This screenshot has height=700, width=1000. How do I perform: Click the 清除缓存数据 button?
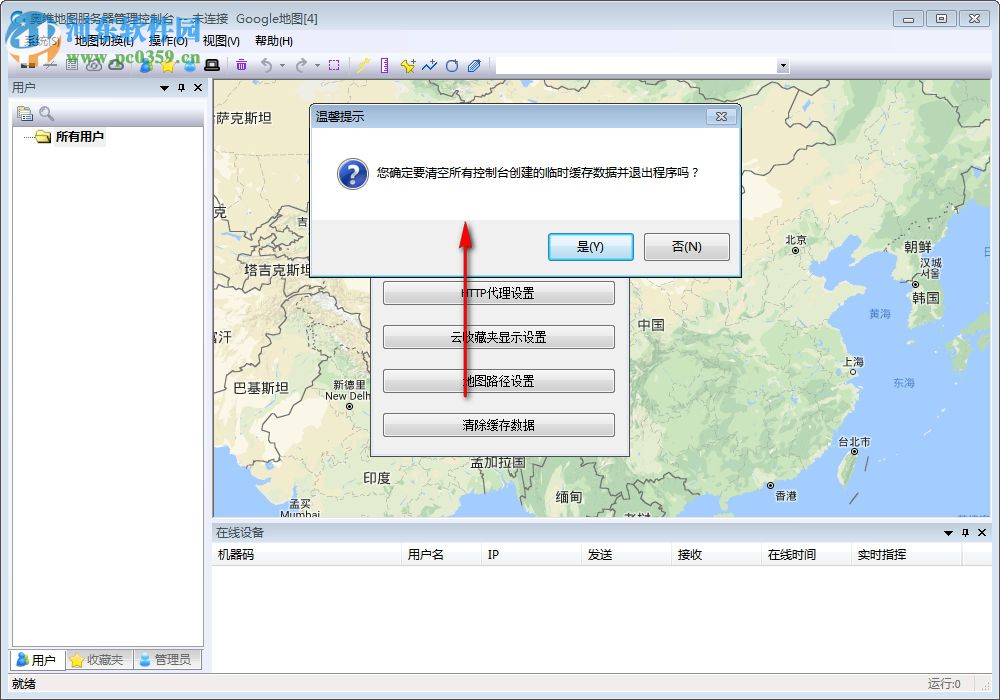click(x=498, y=424)
